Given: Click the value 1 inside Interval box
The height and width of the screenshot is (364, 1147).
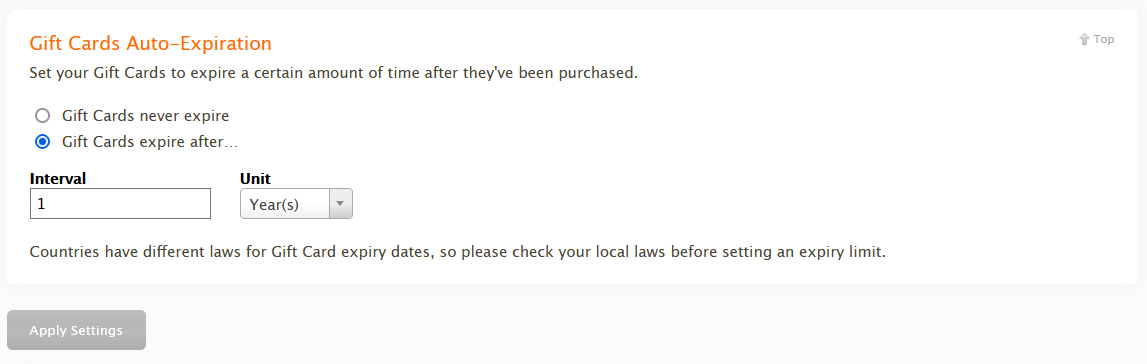Looking at the screenshot, I should click(x=42, y=204).
